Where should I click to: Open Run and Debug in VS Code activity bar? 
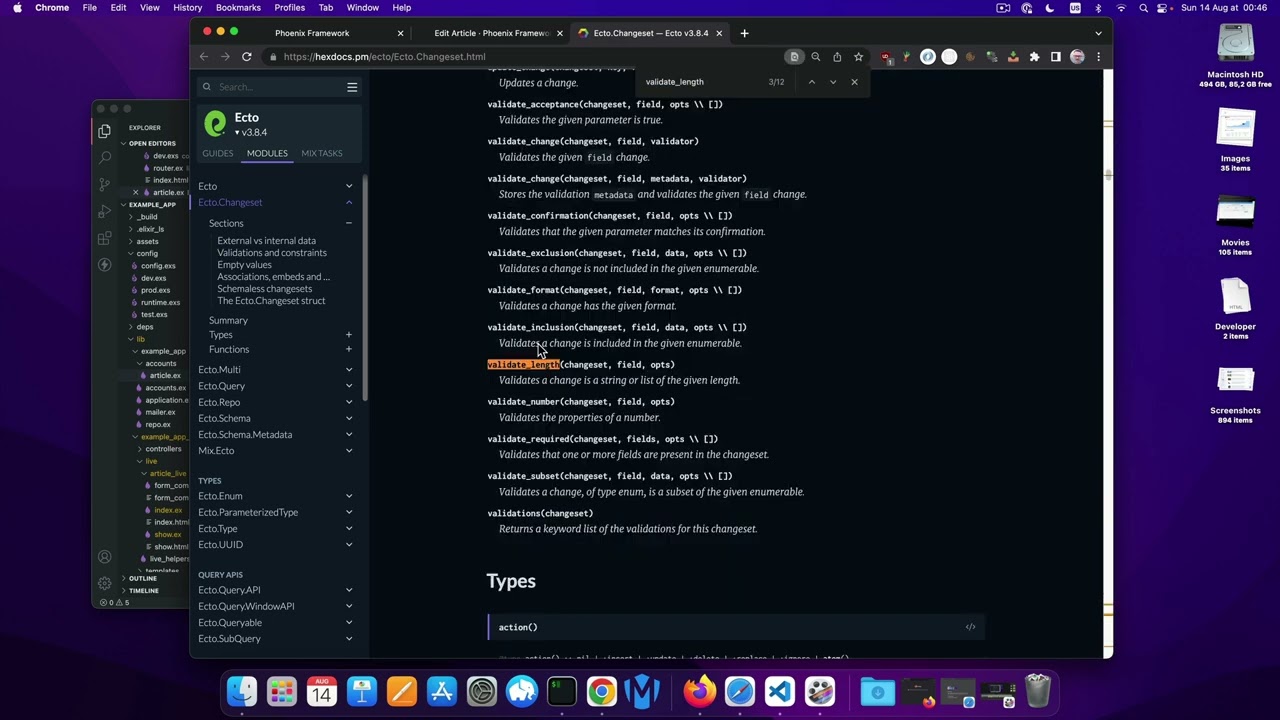click(x=104, y=212)
